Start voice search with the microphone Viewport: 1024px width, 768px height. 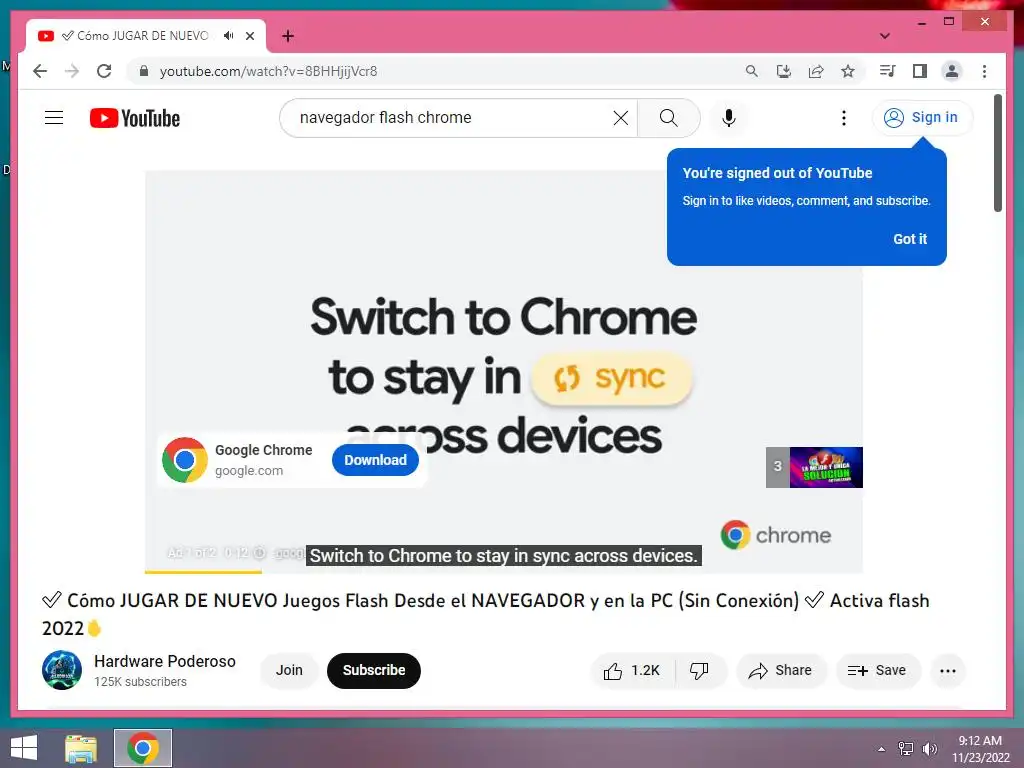point(729,118)
